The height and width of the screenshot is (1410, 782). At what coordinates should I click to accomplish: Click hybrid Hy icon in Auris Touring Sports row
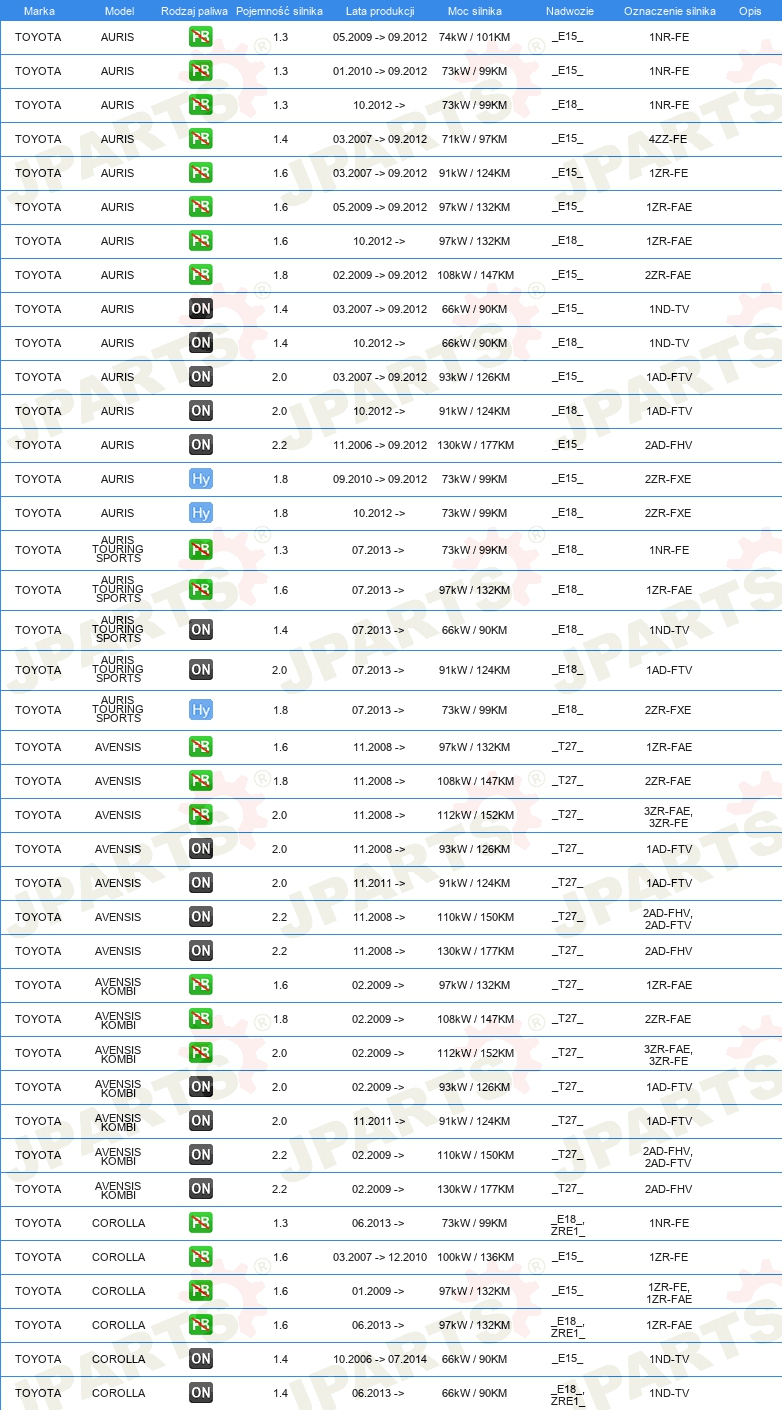200,710
